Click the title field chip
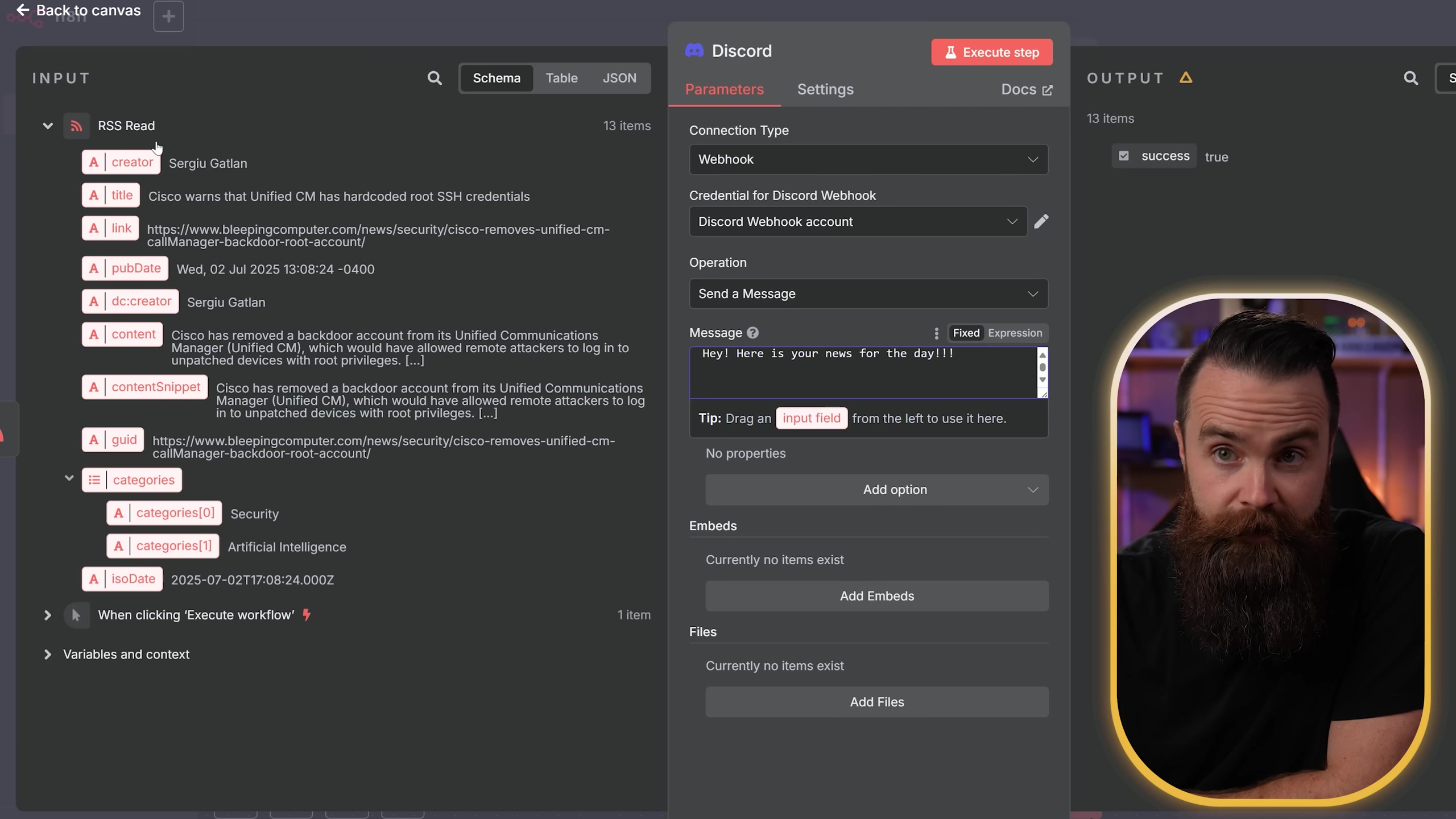Image resolution: width=1456 pixels, height=819 pixels. click(111, 195)
